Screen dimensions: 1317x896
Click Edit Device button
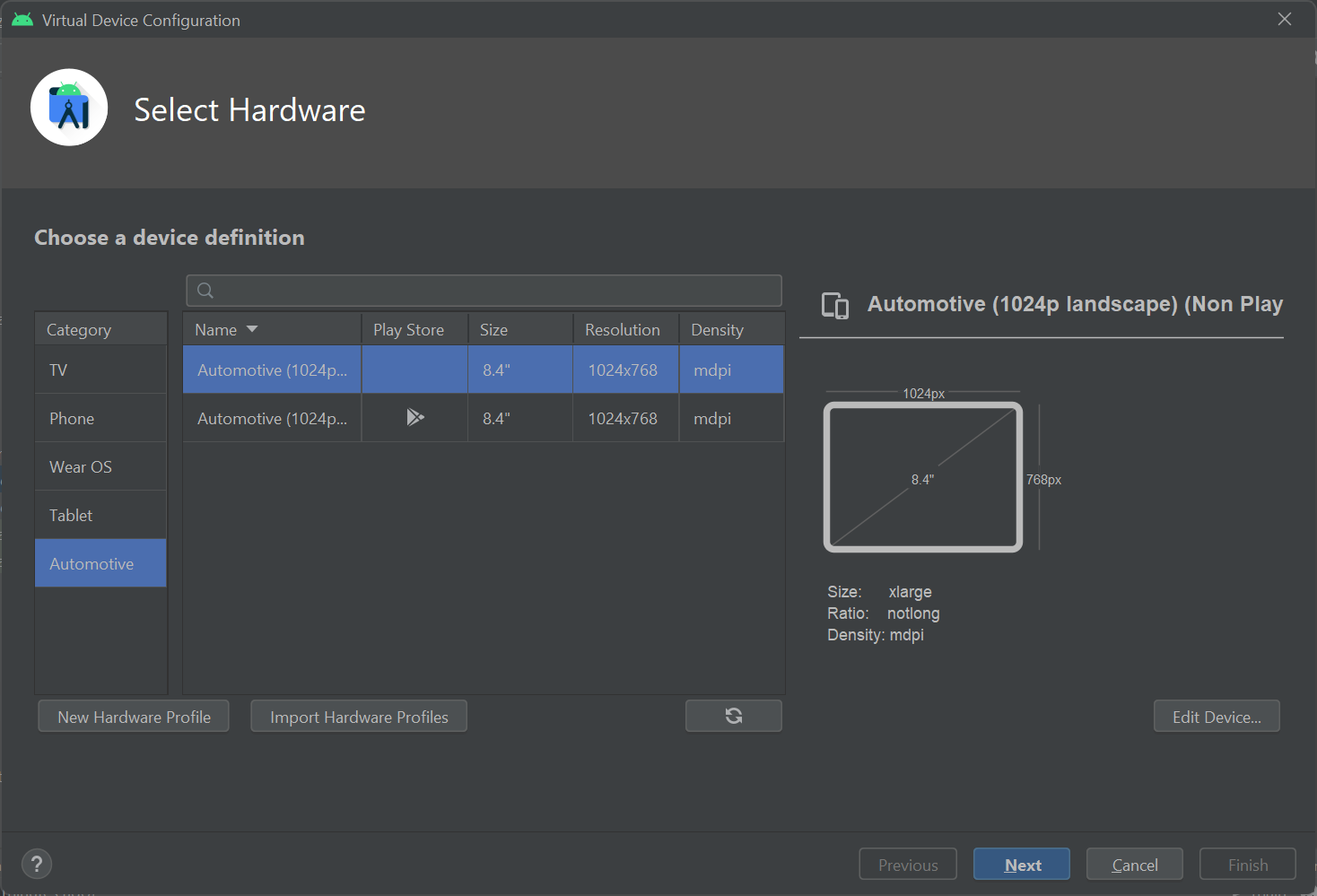coord(1217,717)
